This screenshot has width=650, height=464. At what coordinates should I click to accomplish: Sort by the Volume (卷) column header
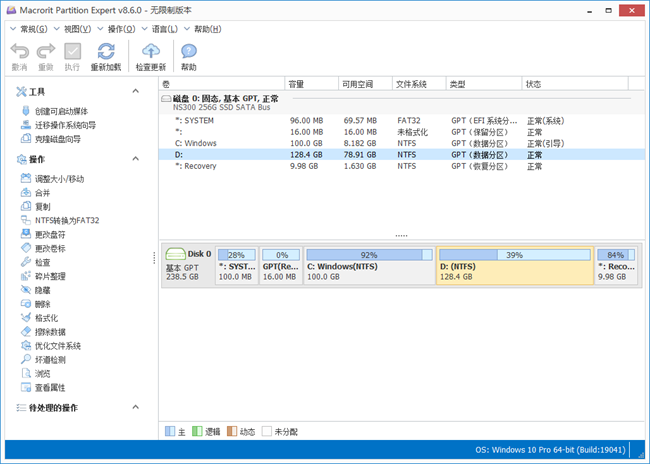pyautogui.click(x=222, y=84)
